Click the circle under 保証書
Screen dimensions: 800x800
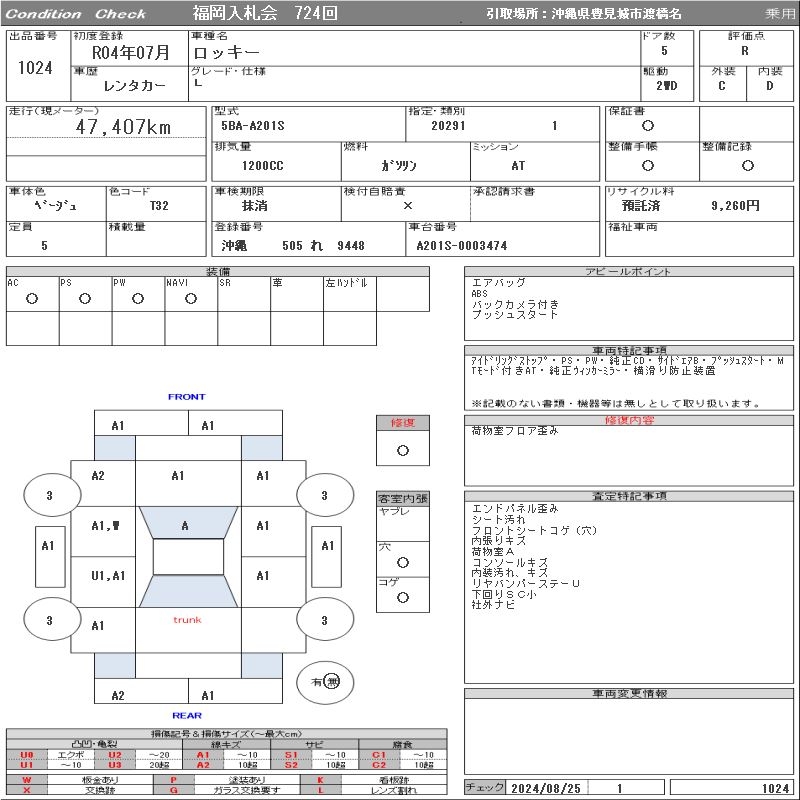click(648, 126)
